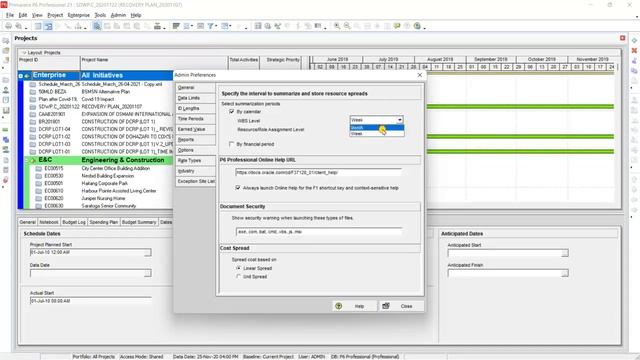640x360 pixels.
Task: Click the red Risks icon at sidebar bottom
Action: pyautogui.click(x=6, y=180)
